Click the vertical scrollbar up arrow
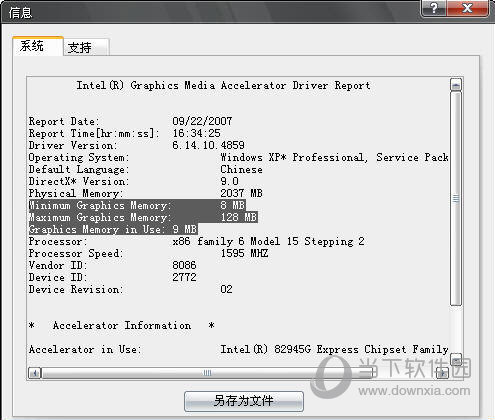495x420 pixels. [456, 85]
